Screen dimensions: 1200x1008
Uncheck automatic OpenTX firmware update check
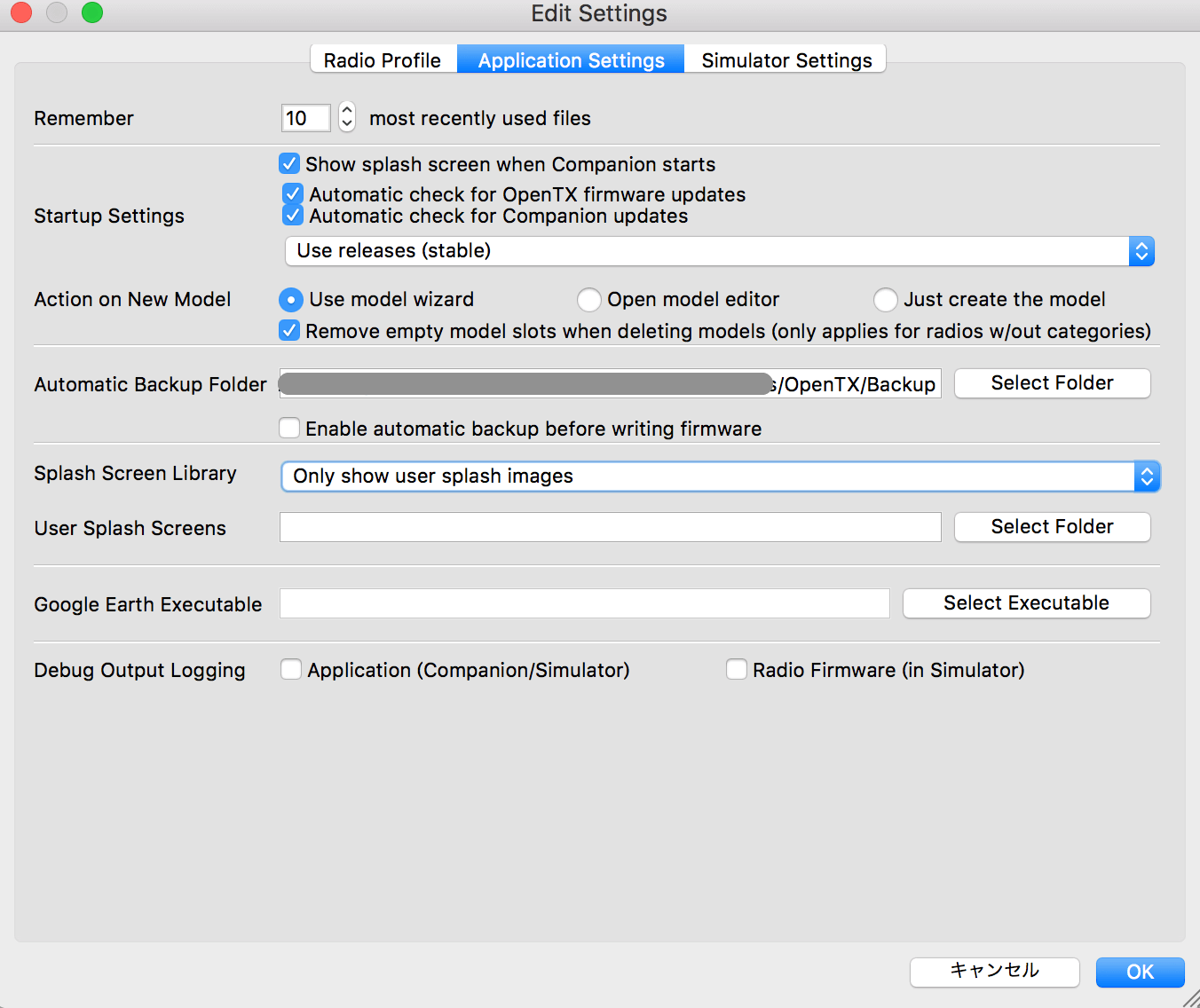[x=293, y=194]
